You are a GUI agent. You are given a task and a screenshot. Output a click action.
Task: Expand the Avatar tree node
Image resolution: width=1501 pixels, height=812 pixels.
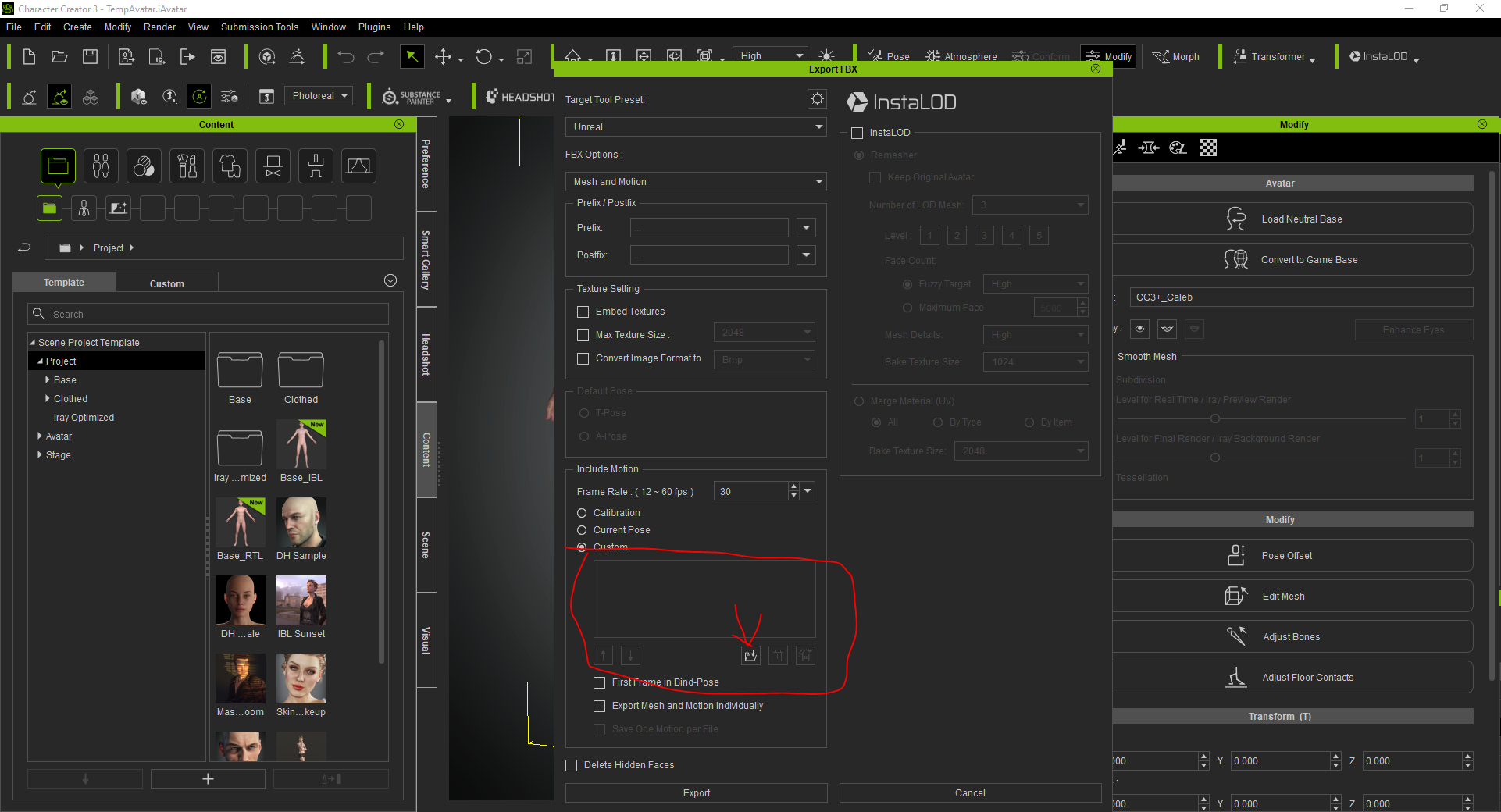pos(40,436)
